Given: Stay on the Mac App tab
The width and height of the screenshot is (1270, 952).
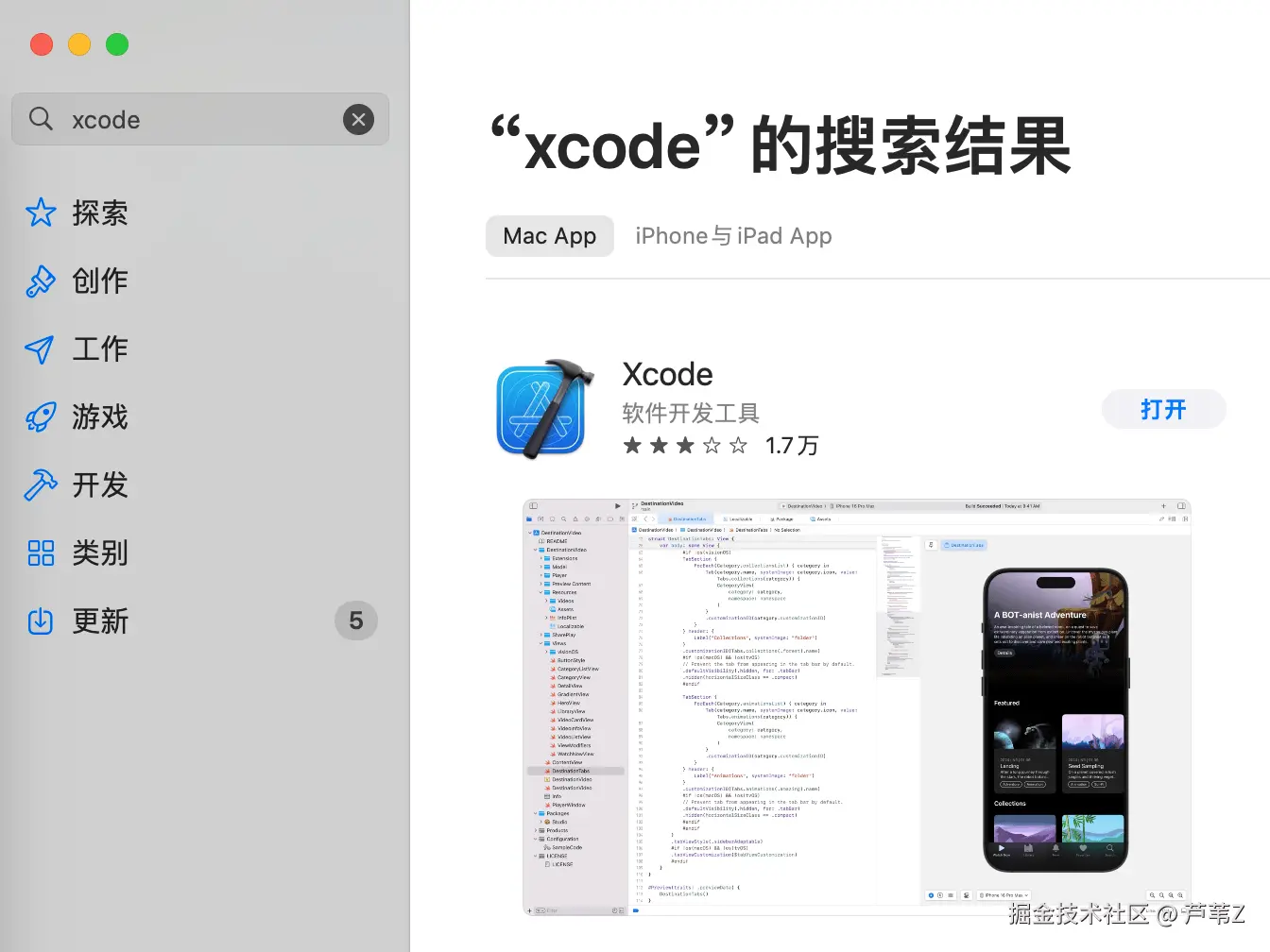Looking at the screenshot, I should pyautogui.click(x=549, y=235).
